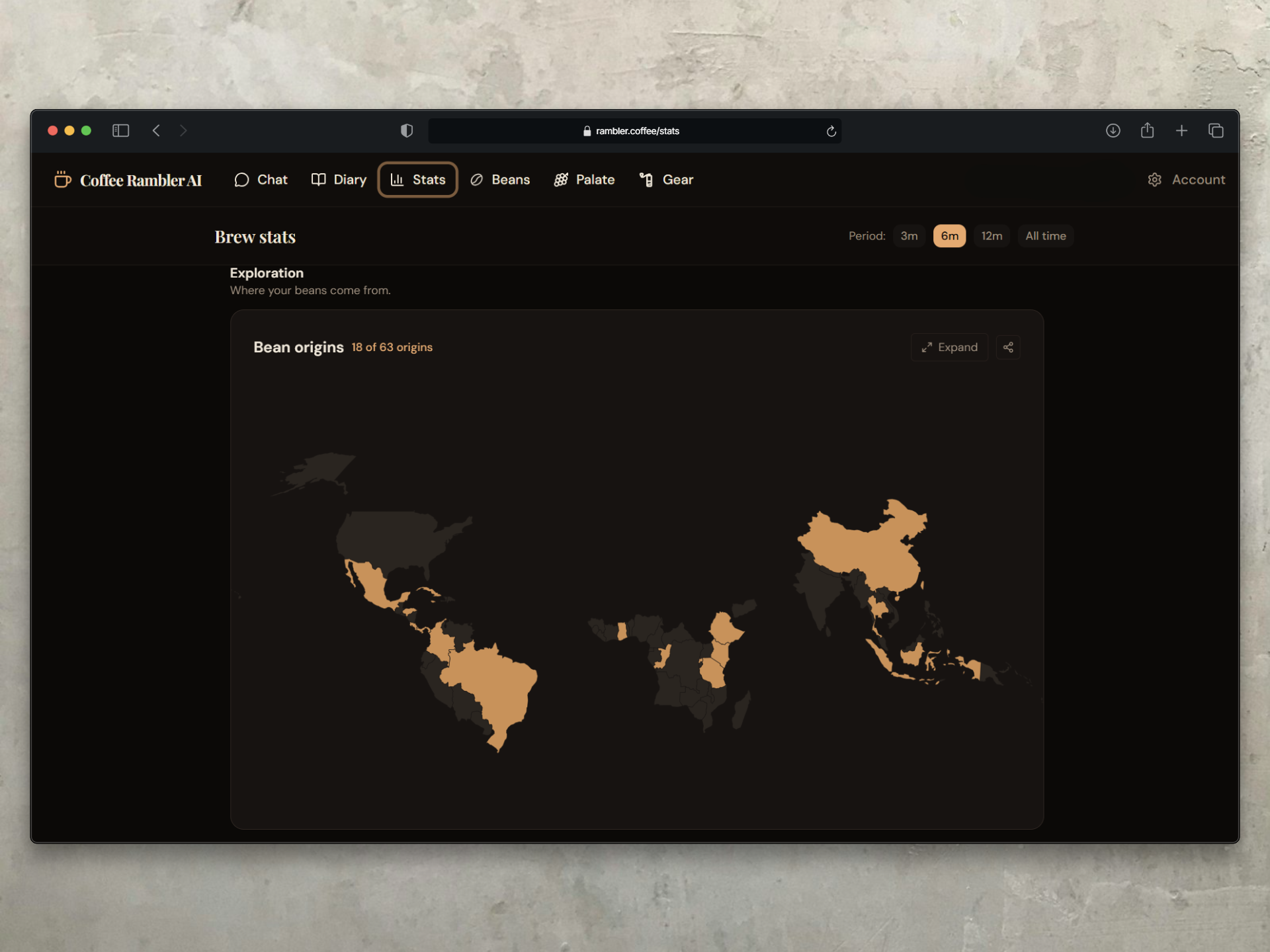Open the Gear section via grinder icon
Screen dimensions: 1270x952
click(x=646, y=179)
